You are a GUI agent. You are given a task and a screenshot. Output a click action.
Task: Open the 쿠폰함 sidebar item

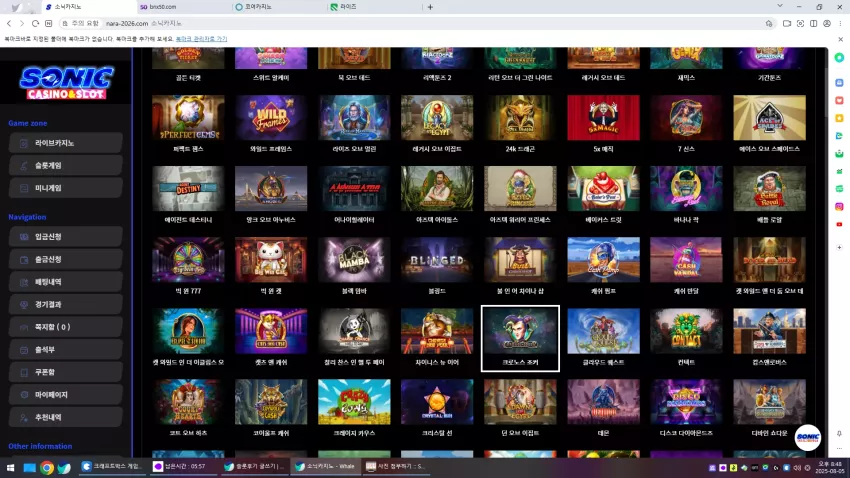click(x=66, y=372)
